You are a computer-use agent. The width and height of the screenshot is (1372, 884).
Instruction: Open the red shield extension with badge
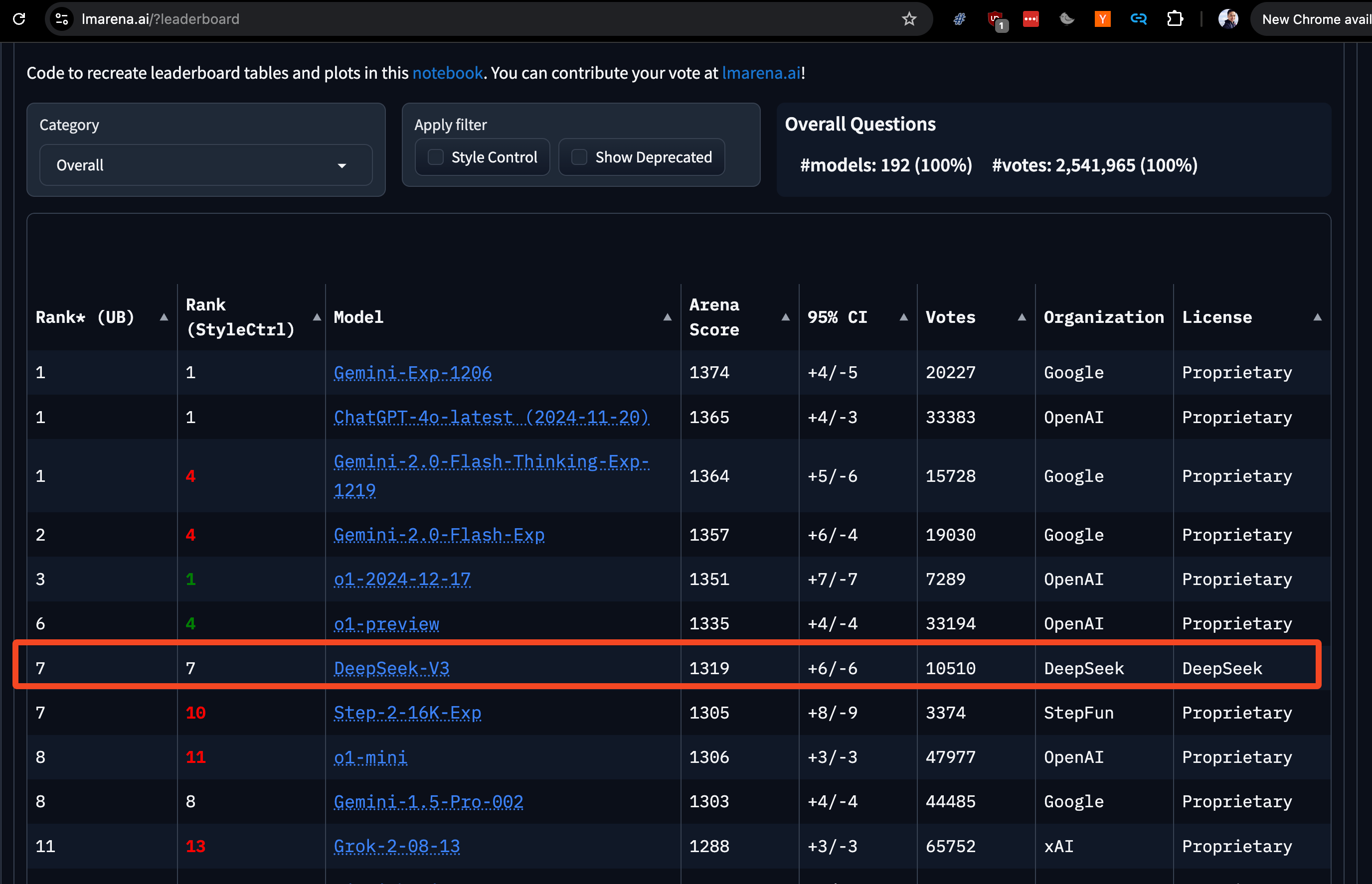tap(996, 19)
